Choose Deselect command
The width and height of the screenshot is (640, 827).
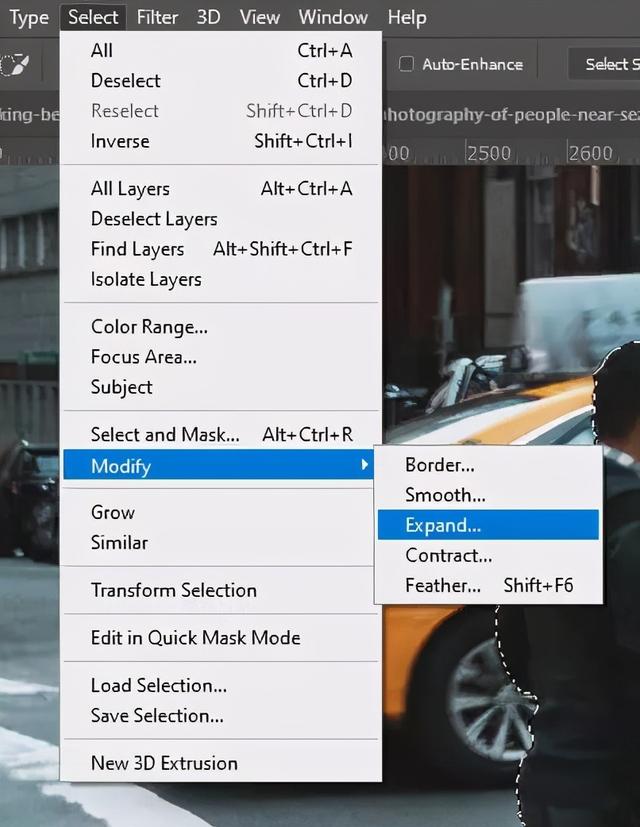point(221,81)
